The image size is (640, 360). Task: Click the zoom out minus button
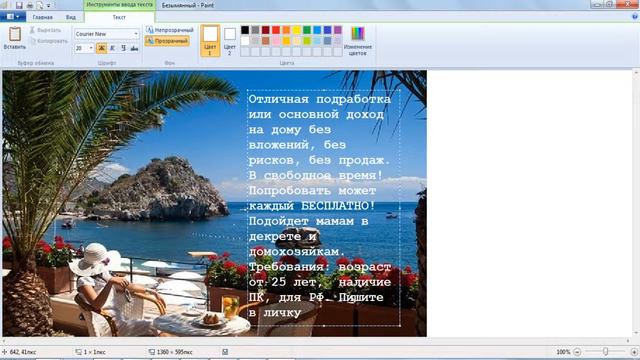(x=577, y=352)
